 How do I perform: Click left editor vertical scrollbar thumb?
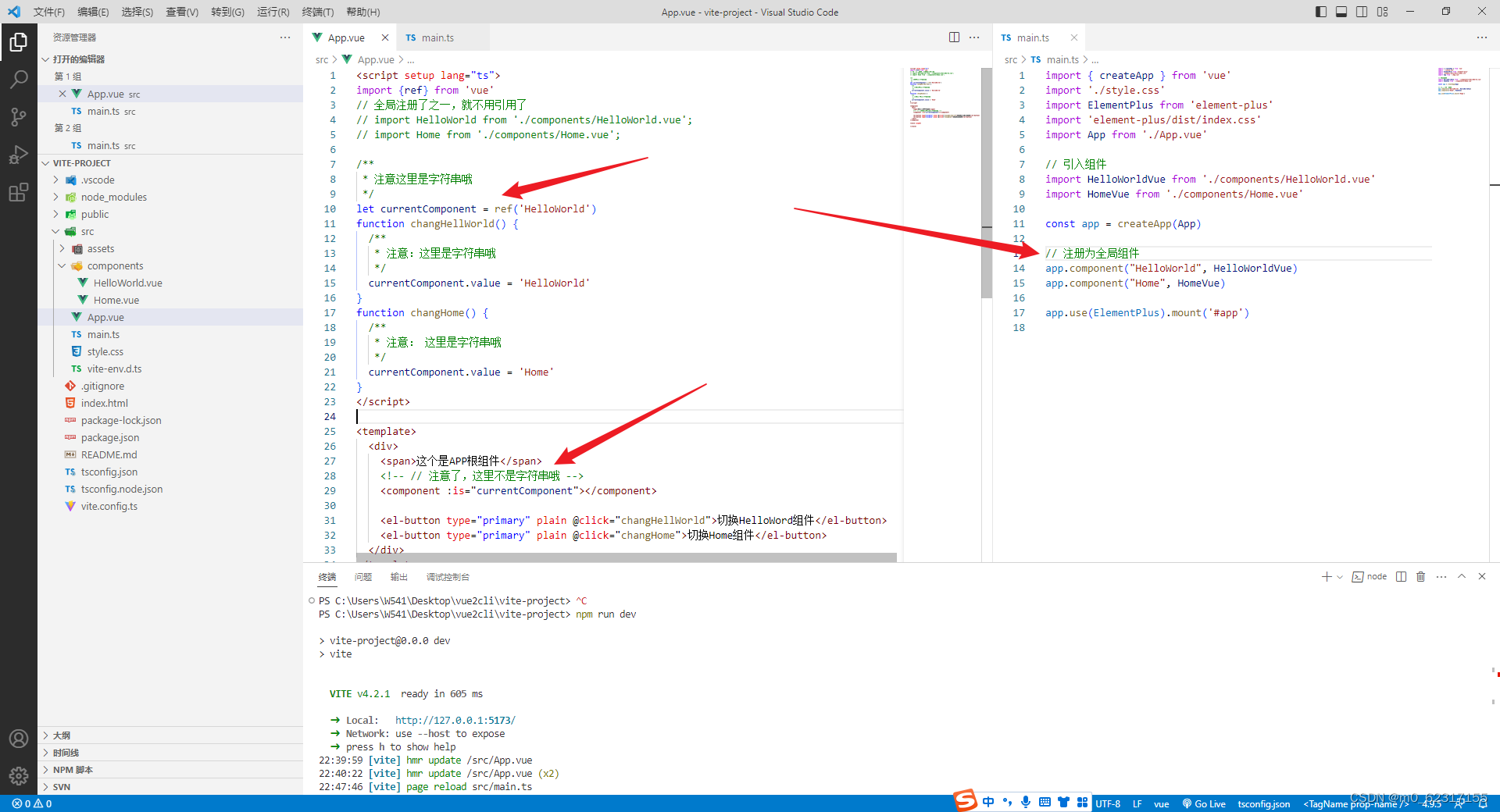click(987, 183)
